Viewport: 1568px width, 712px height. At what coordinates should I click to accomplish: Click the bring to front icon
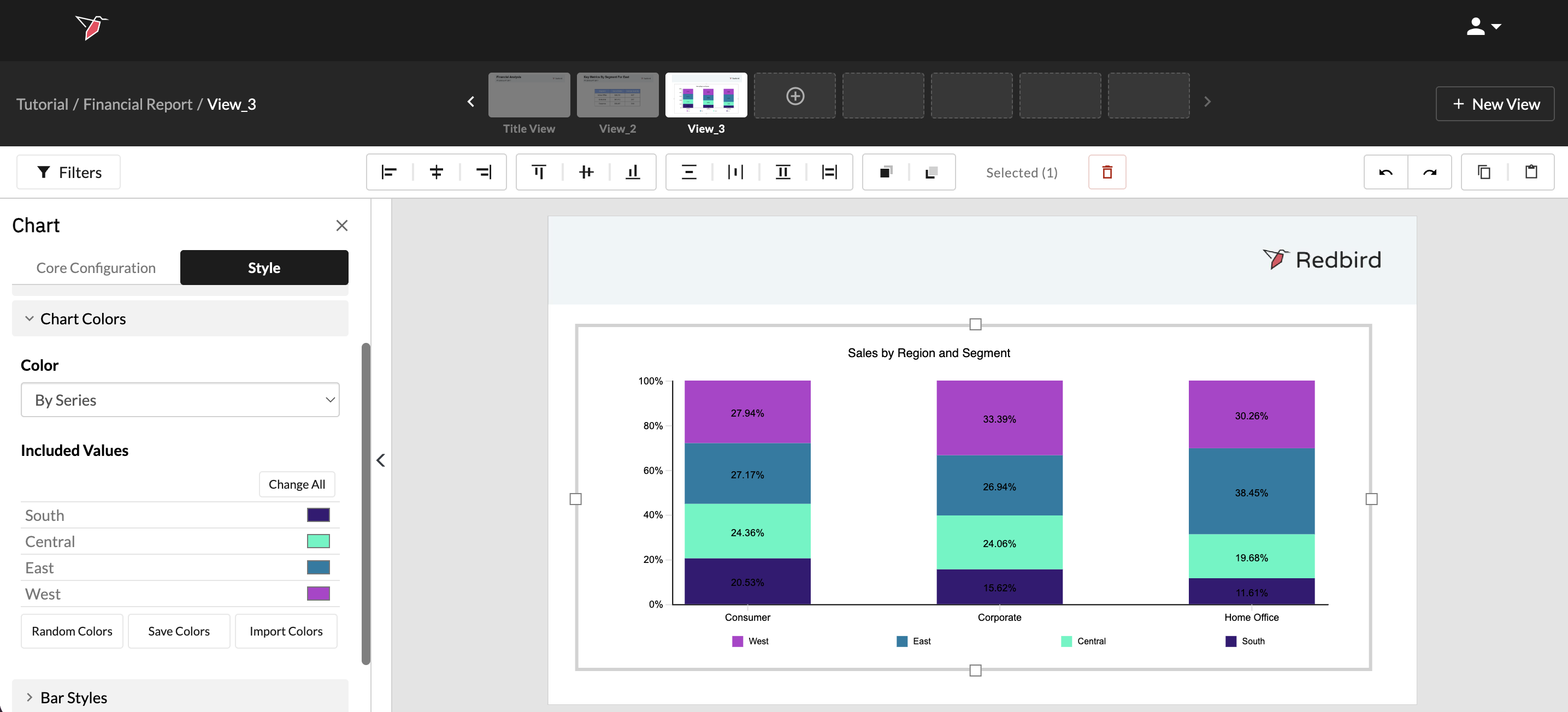click(x=886, y=172)
